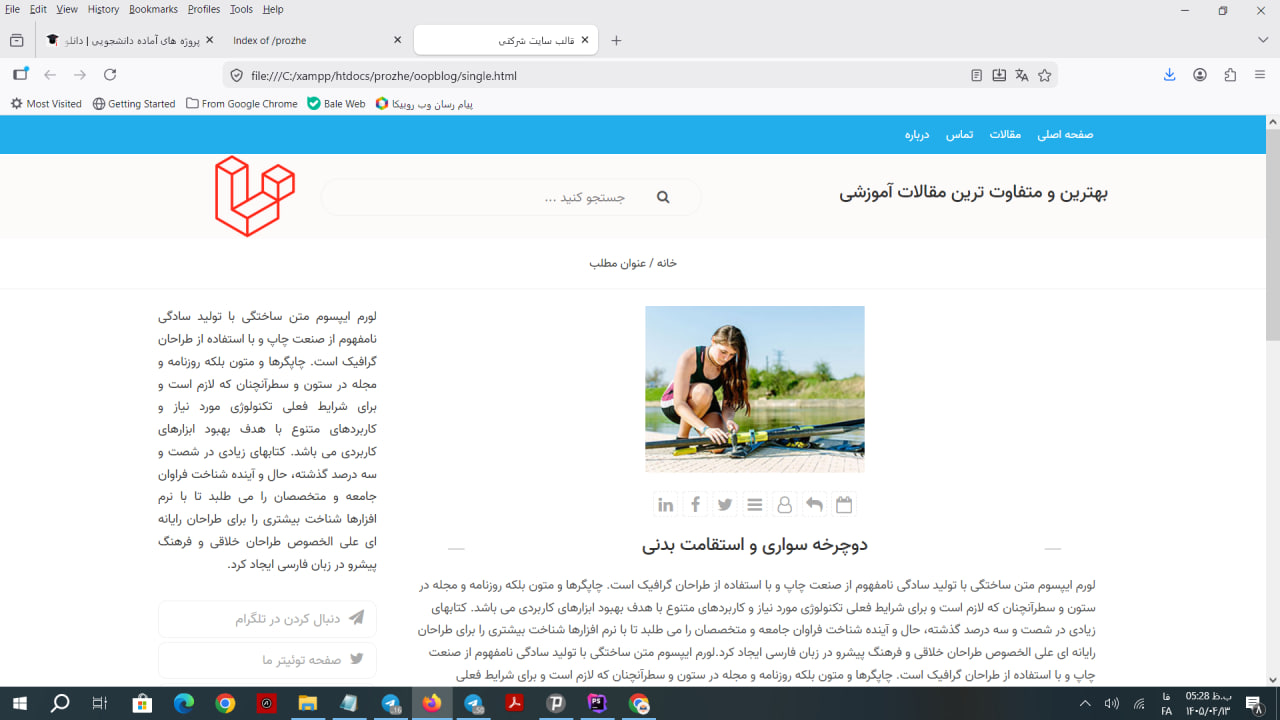Go to تماس nav link
The width and height of the screenshot is (1280, 720).
960,135
